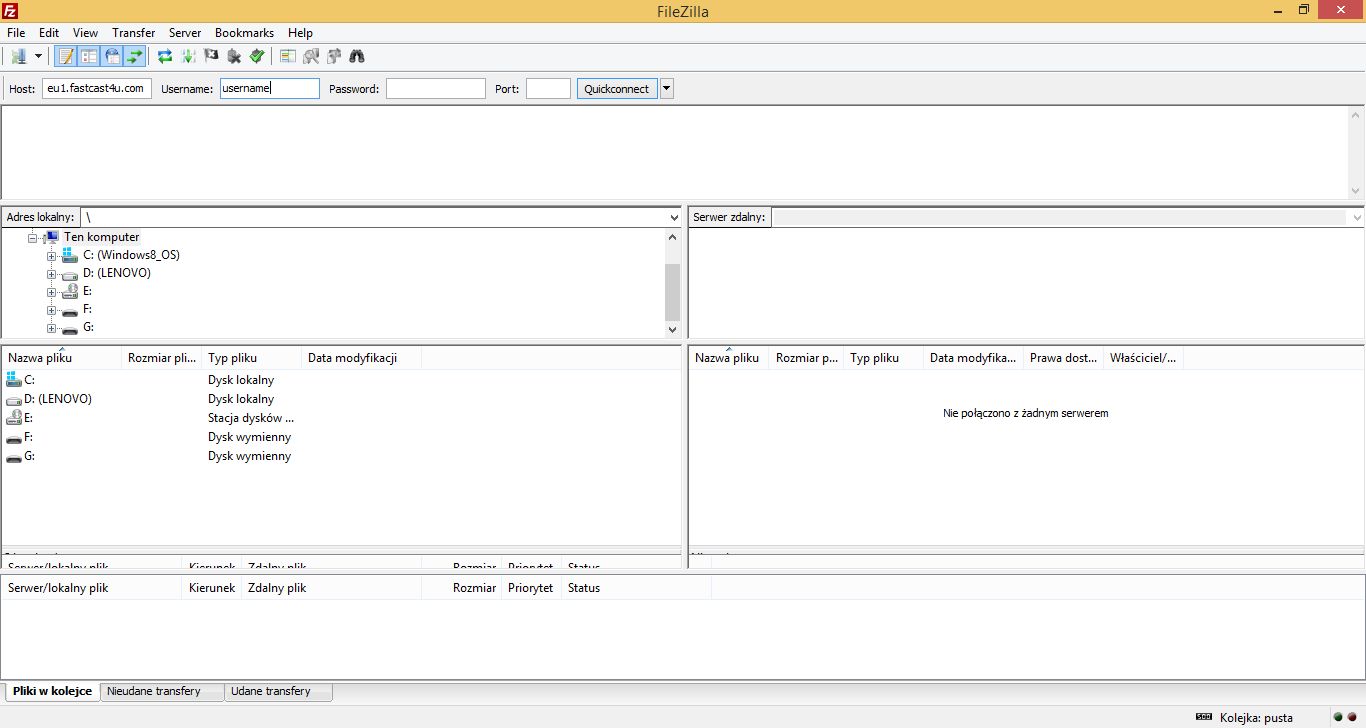Image resolution: width=1366 pixels, height=728 pixels.
Task: Click the green activity LED indicator
Action: [1337, 717]
